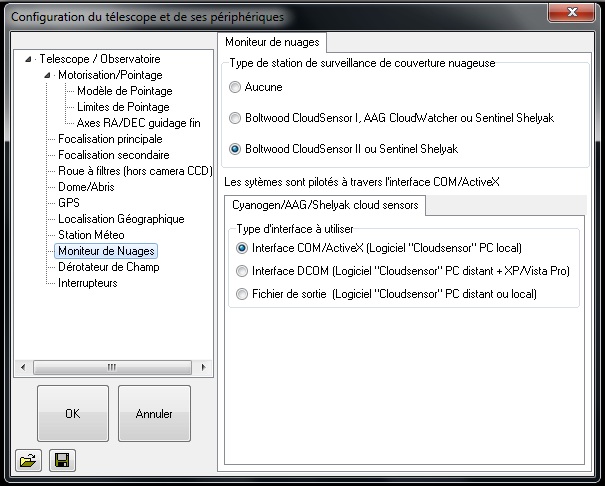Choose Interface DCOM radio option

241,271
